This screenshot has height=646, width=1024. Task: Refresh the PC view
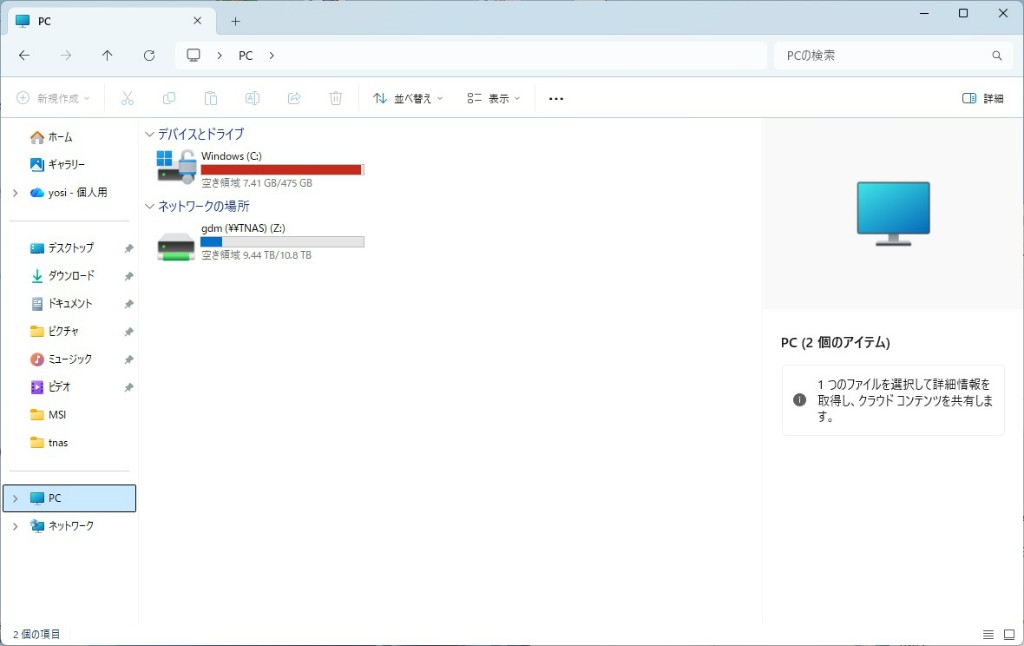pos(149,56)
